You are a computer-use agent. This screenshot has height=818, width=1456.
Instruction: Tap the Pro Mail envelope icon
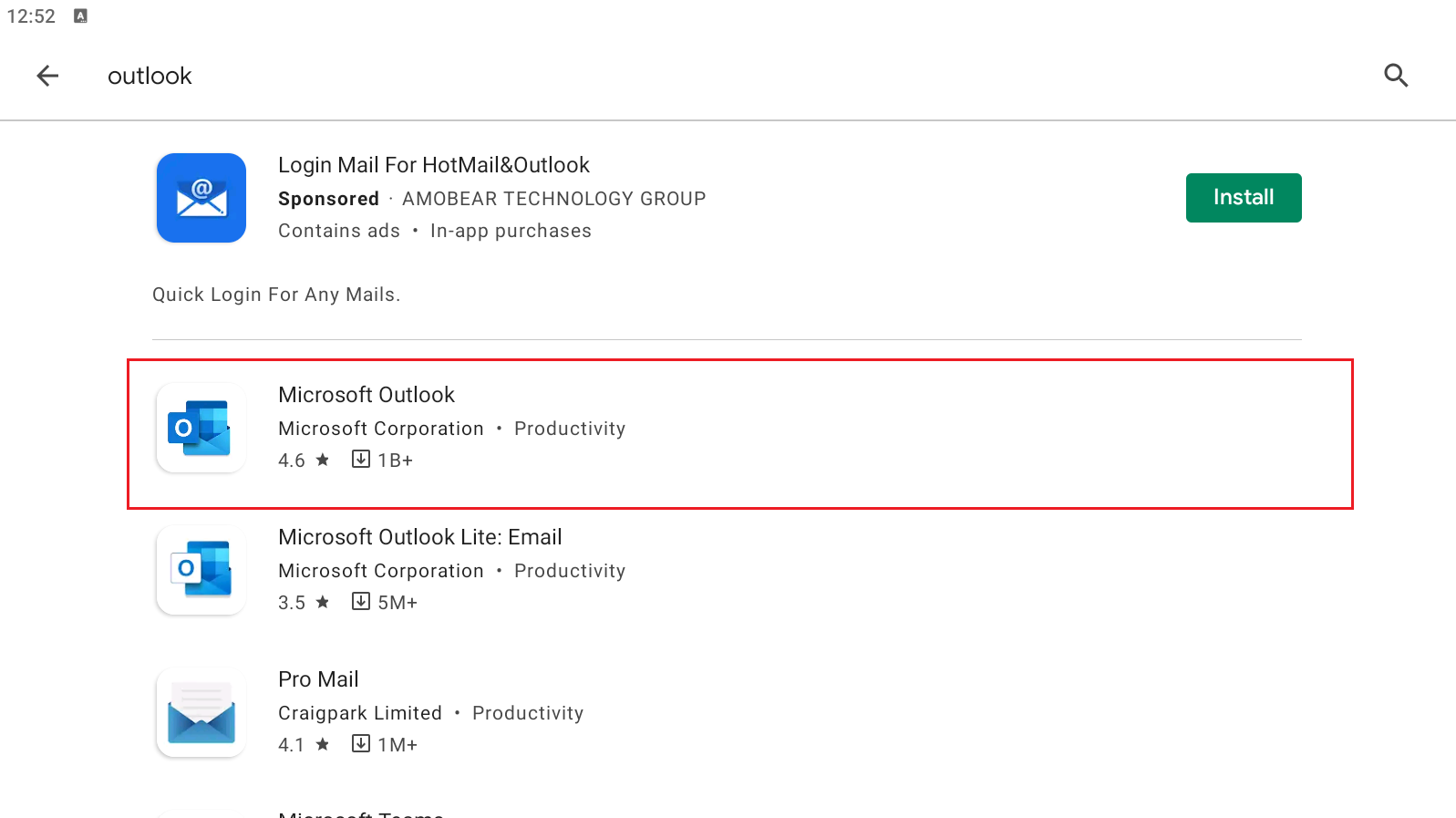pyautogui.click(x=201, y=712)
